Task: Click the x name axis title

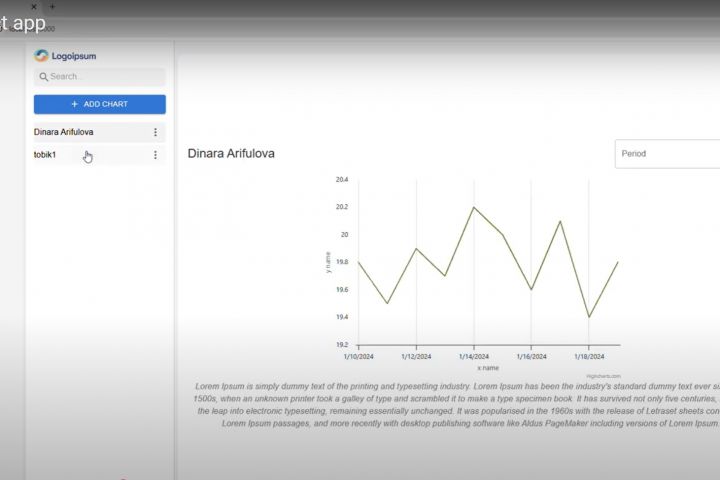Action: (488, 368)
